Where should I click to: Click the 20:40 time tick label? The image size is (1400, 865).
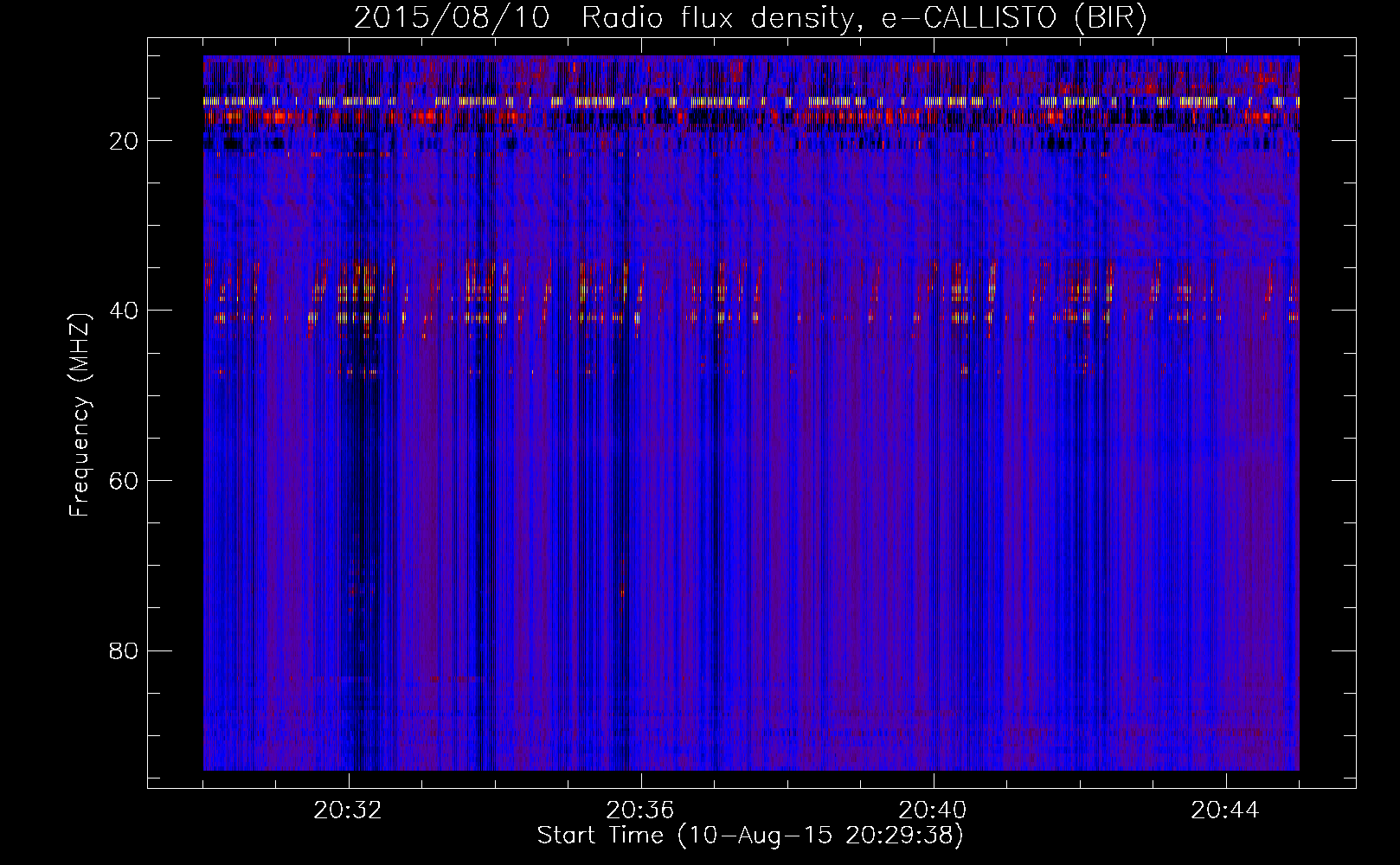(933, 811)
